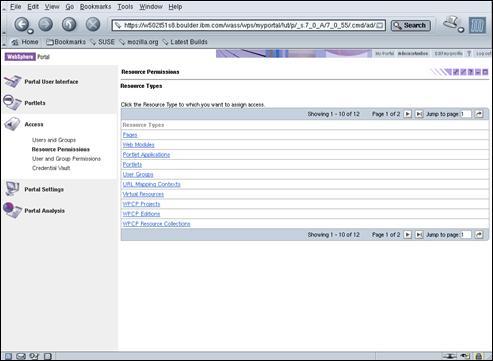Click the Portlets resource type link in the table
Image resolution: width=493 pixels, height=361 pixels.
coord(132,165)
